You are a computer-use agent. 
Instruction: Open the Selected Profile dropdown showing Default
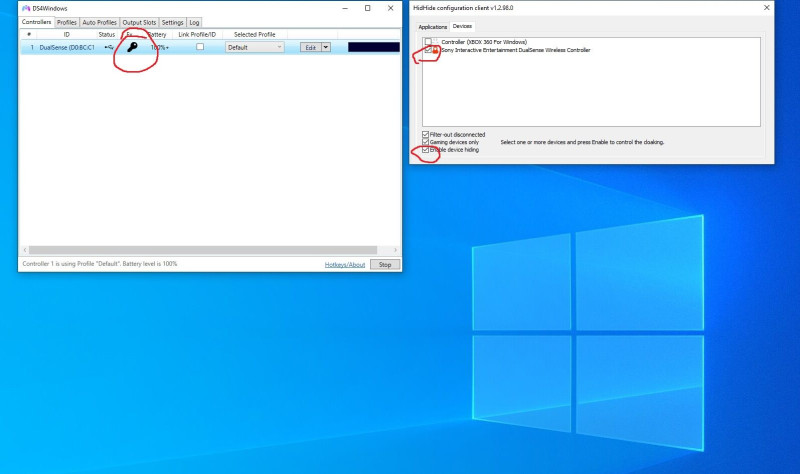coord(255,47)
